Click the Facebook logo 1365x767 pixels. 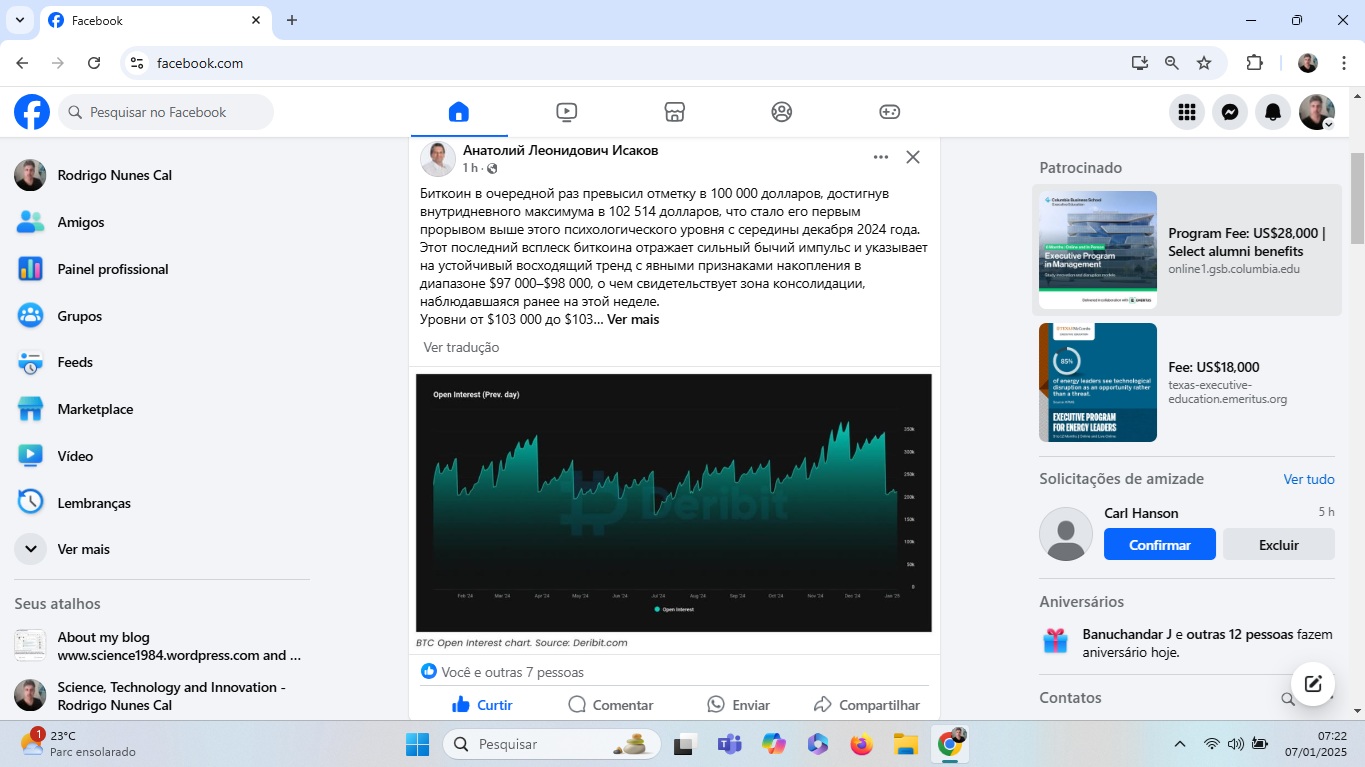pos(32,112)
